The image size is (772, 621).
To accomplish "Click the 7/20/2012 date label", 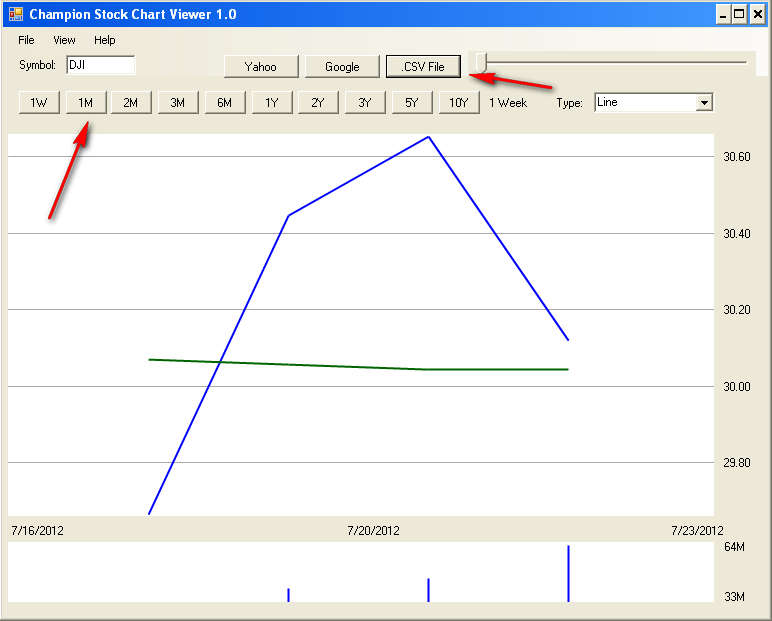I will click(x=373, y=530).
